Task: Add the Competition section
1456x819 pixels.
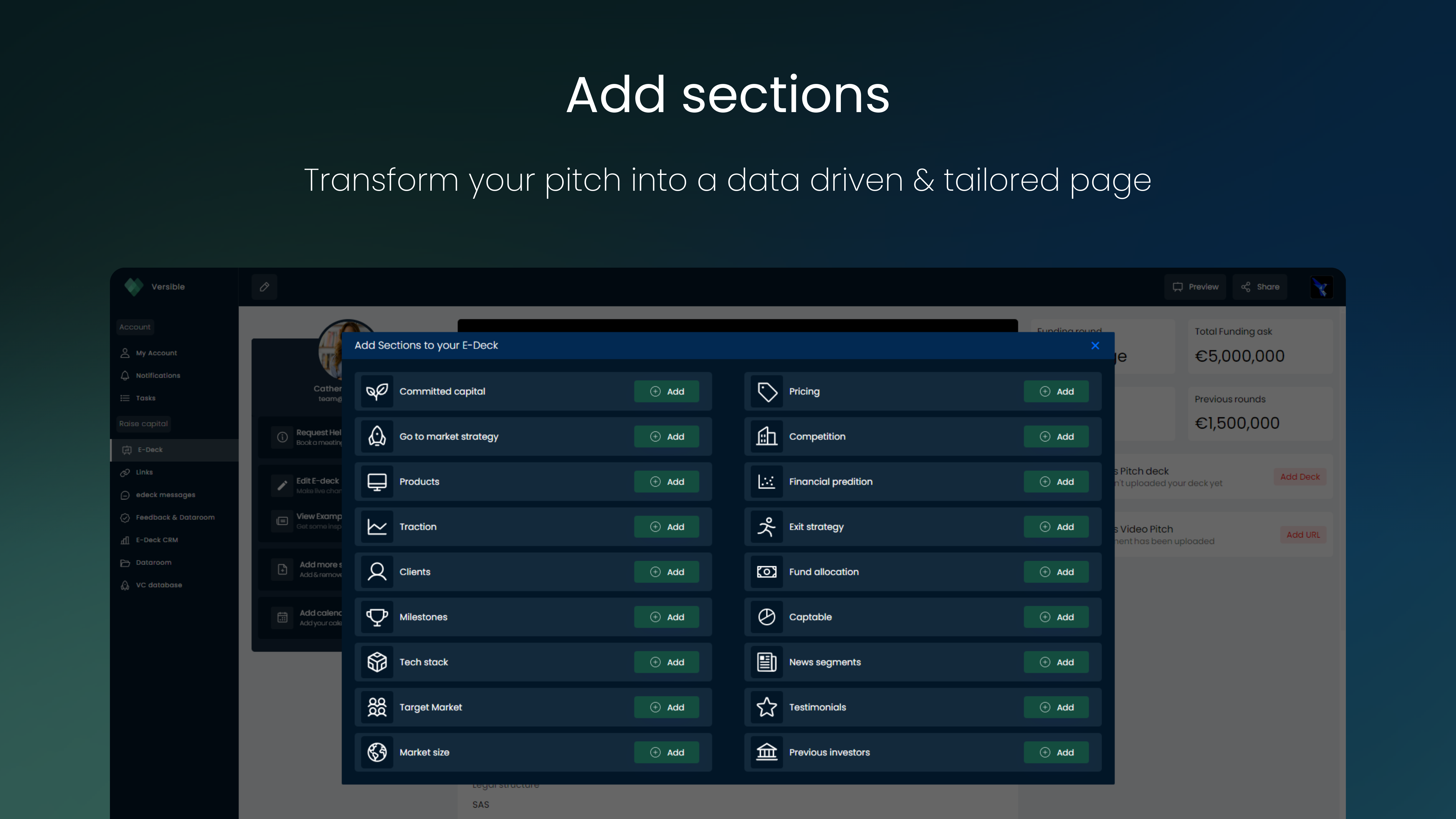Action: (1056, 436)
